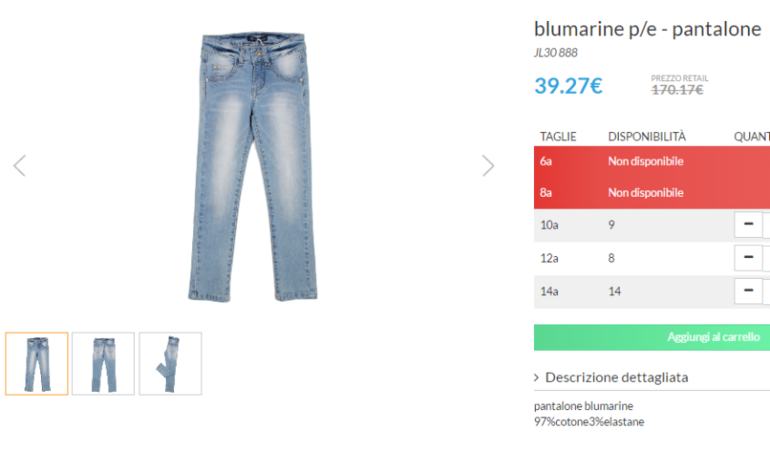The height and width of the screenshot is (452, 770).
Task: Decrease quantity for size 10a
Action: (747, 225)
